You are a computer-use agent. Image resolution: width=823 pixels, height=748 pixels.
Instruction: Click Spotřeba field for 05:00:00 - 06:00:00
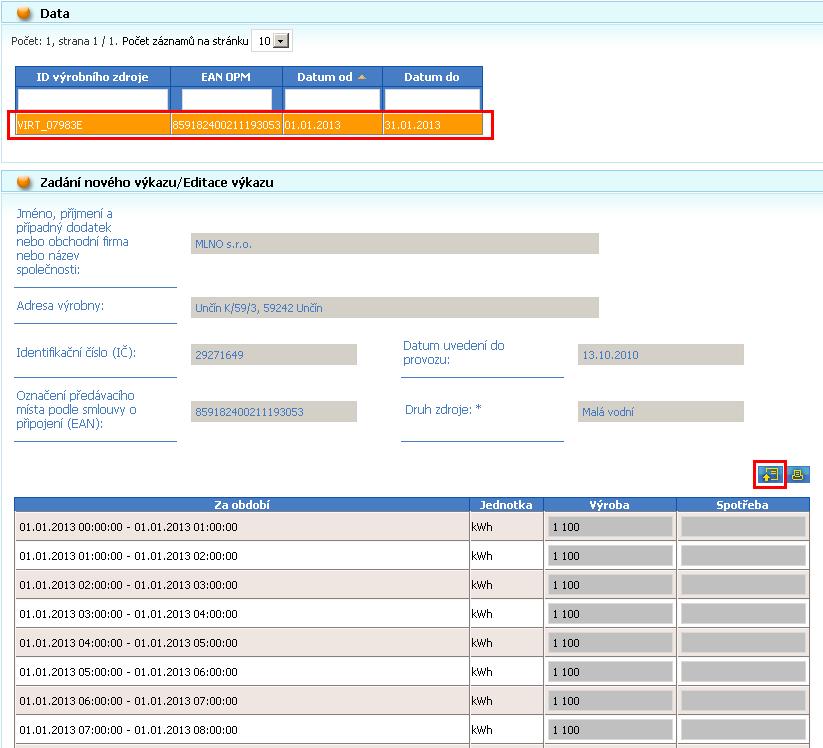743,672
